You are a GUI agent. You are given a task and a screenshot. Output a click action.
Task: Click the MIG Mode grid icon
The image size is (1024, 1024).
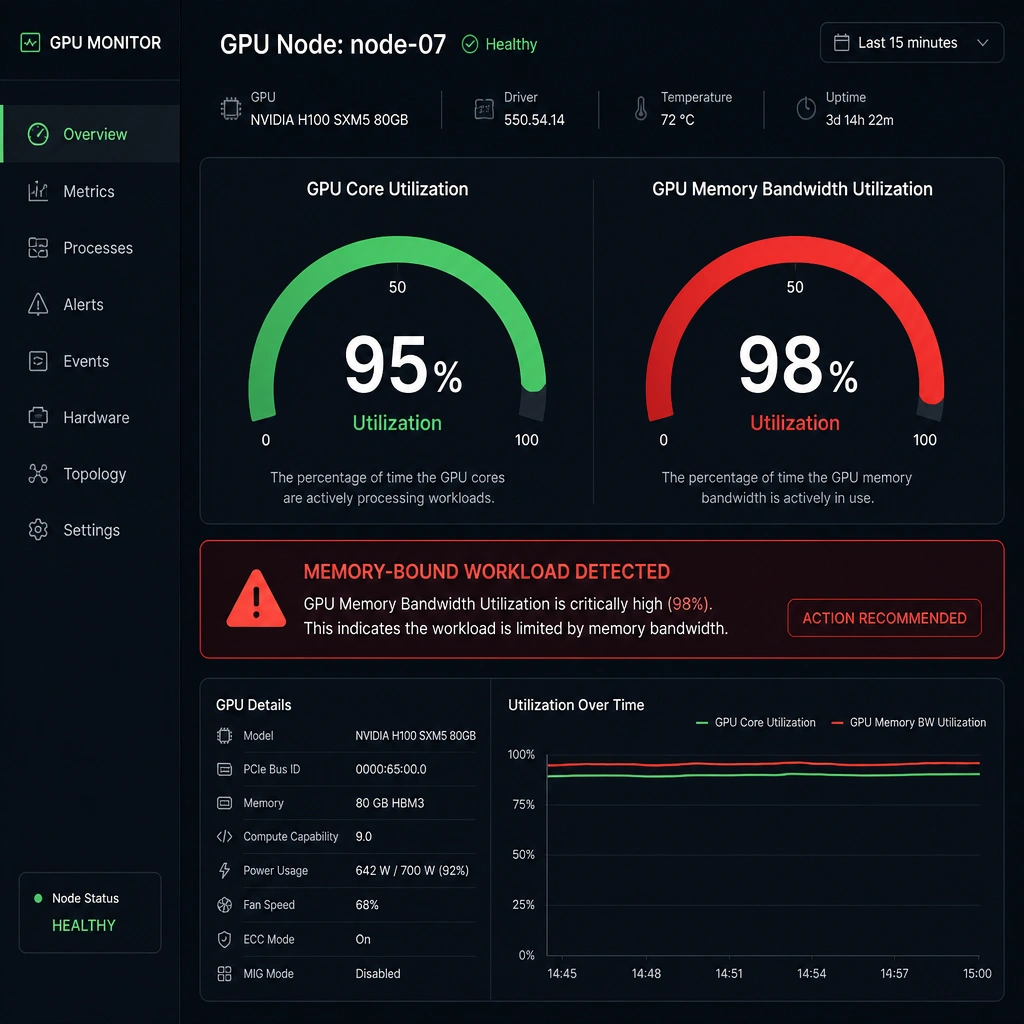coord(224,974)
